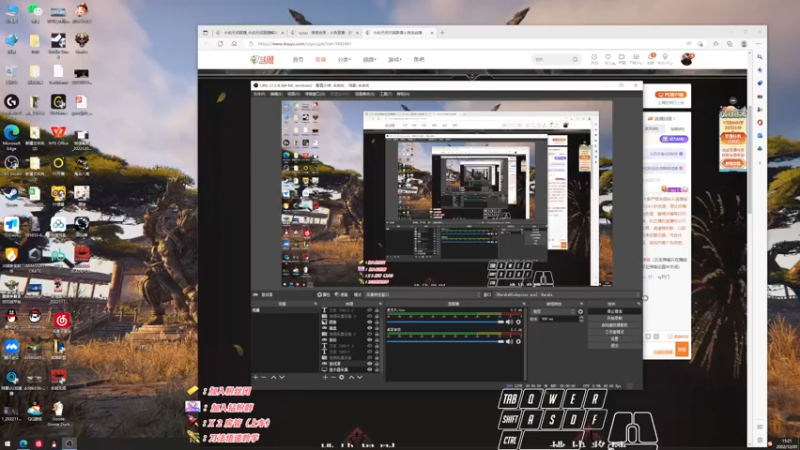Adjust the 麦克风/Aux volume slider
The image size is (800, 450).
445,322
